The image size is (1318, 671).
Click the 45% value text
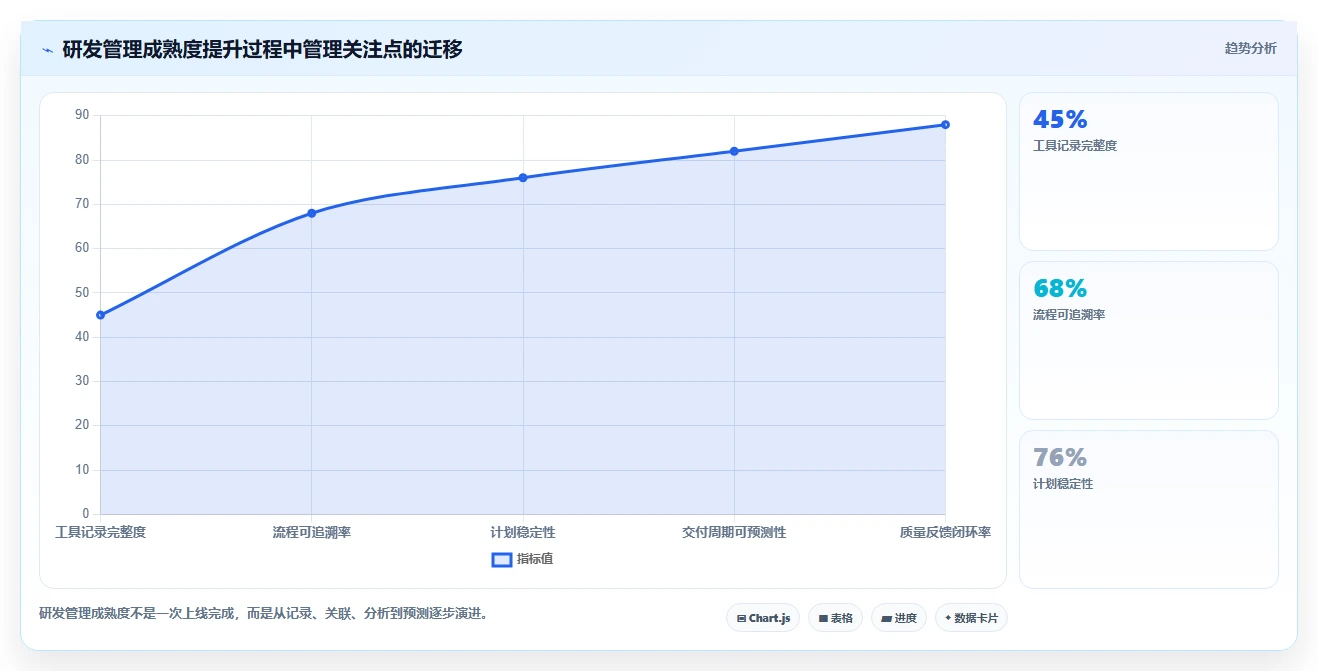1060,120
